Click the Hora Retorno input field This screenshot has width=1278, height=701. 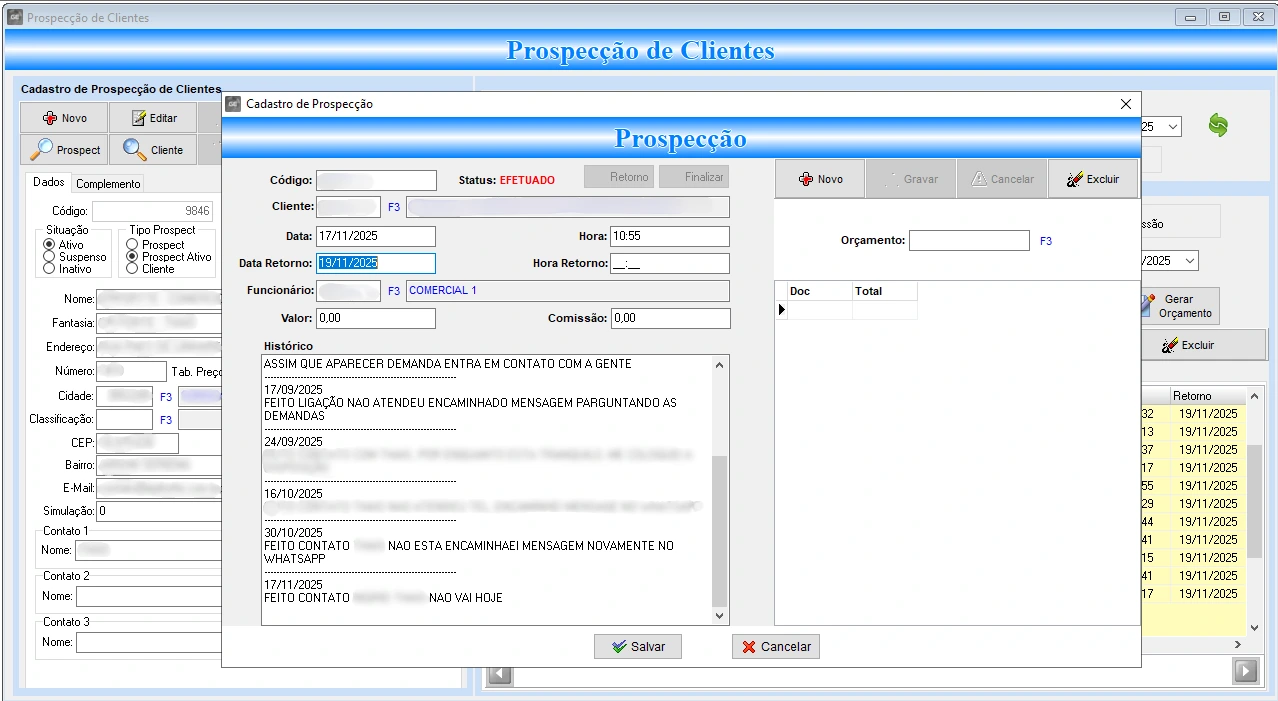click(x=669, y=263)
